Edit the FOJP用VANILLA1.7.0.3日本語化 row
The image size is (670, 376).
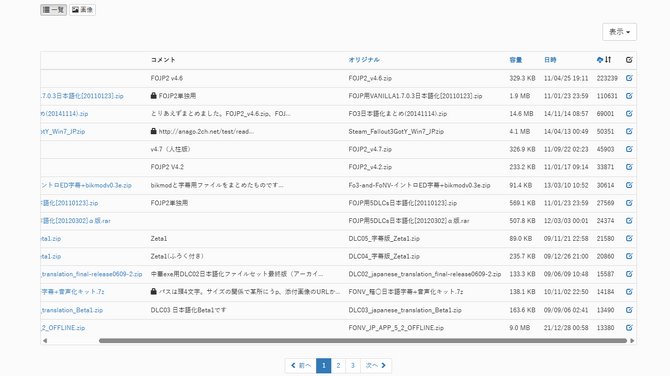(x=629, y=96)
